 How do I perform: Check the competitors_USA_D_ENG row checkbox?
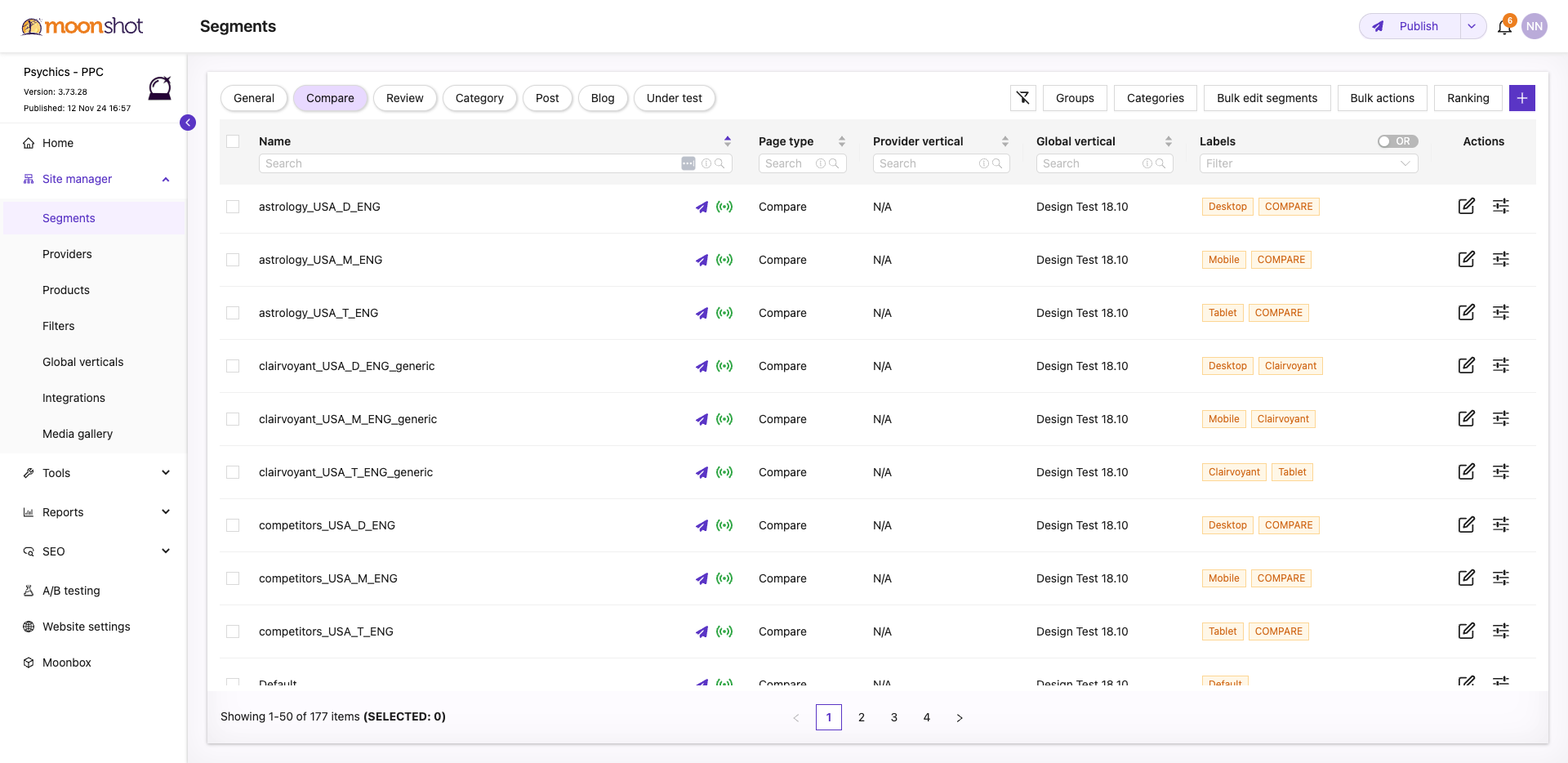[x=233, y=525]
